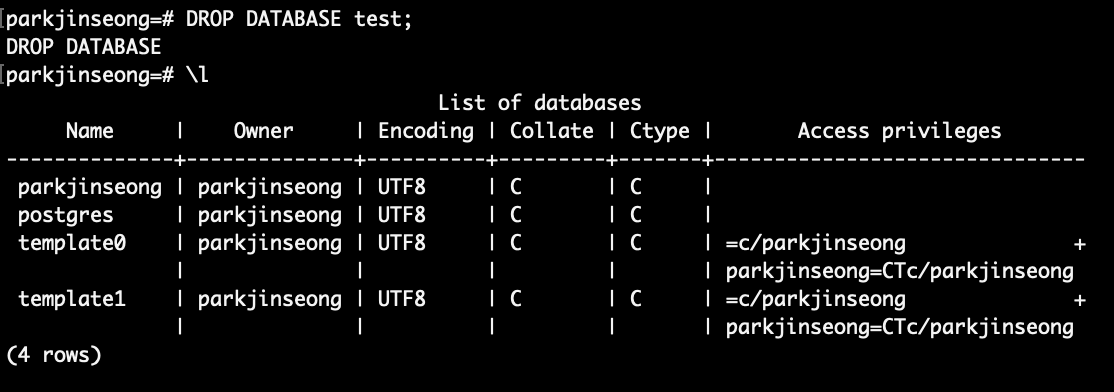Click the Owner column header
This screenshot has height=392, width=1114.
pyautogui.click(x=263, y=131)
